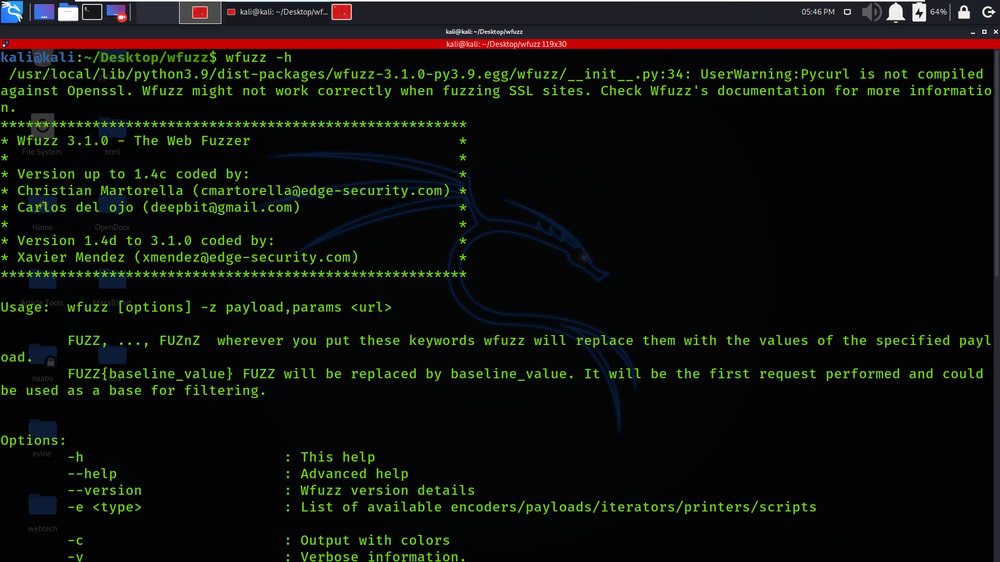Viewport: 1000px width, 562px height.
Task: Click the '--help' option row
Action: 238,473
